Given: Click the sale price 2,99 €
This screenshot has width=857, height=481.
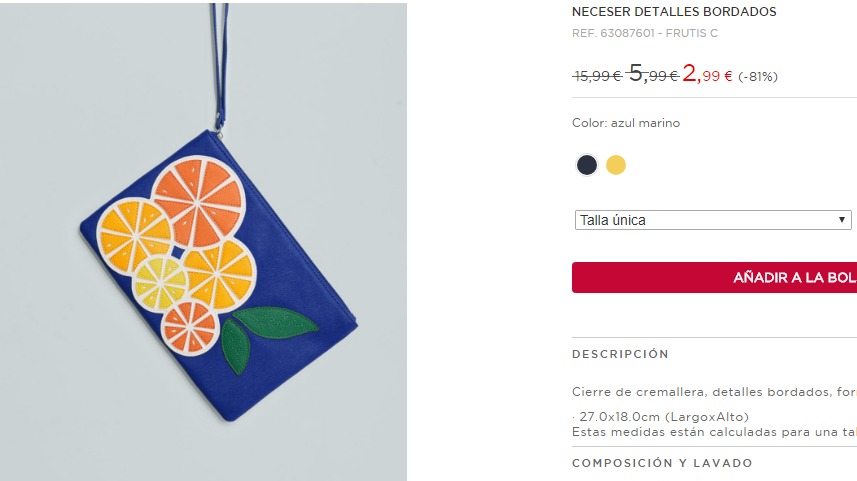Looking at the screenshot, I should [x=707, y=74].
